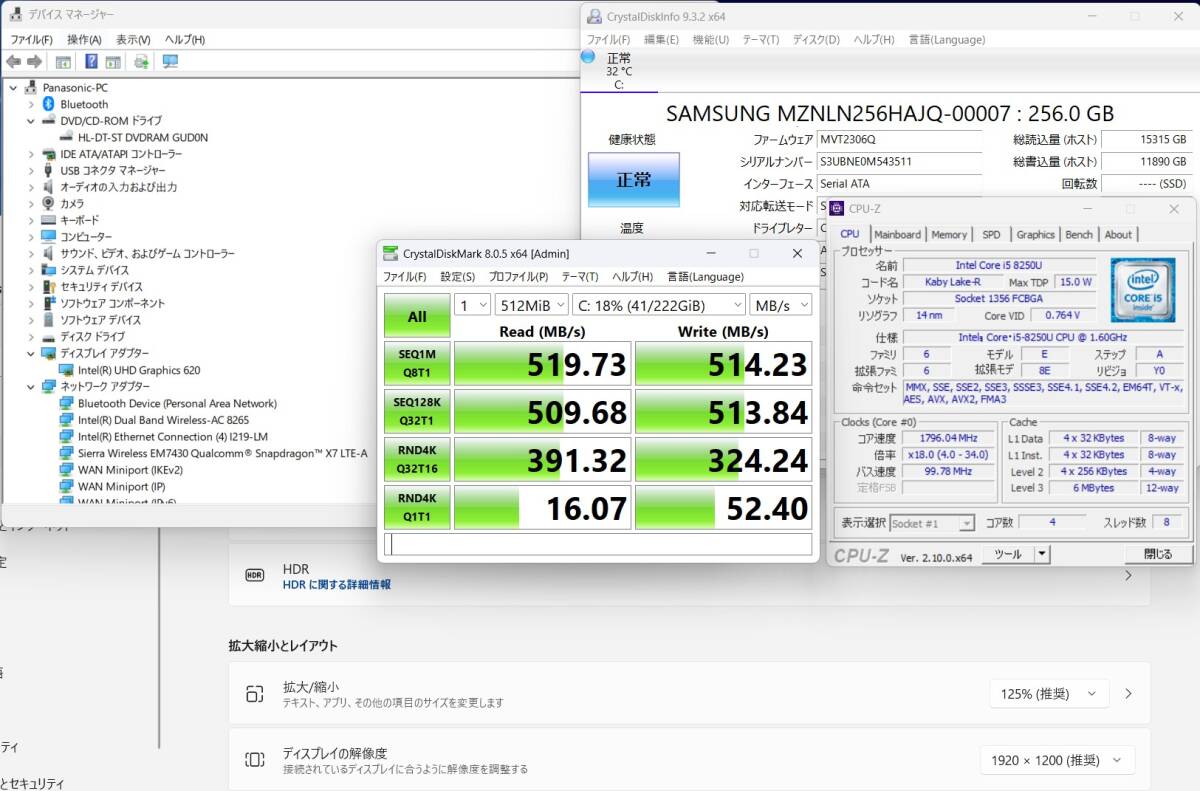Click the ディスプレイの解像度 icon in settings
This screenshot has width=1200, height=791.
(255, 760)
